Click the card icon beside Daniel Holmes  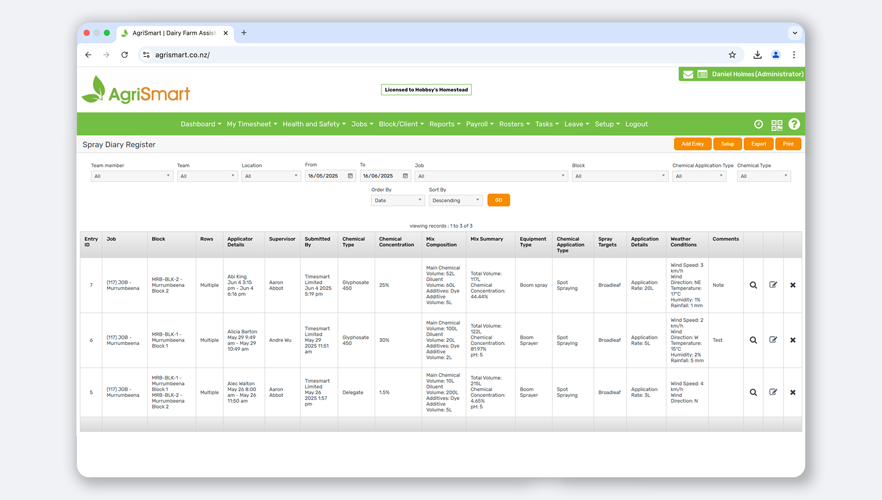(x=703, y=74)
